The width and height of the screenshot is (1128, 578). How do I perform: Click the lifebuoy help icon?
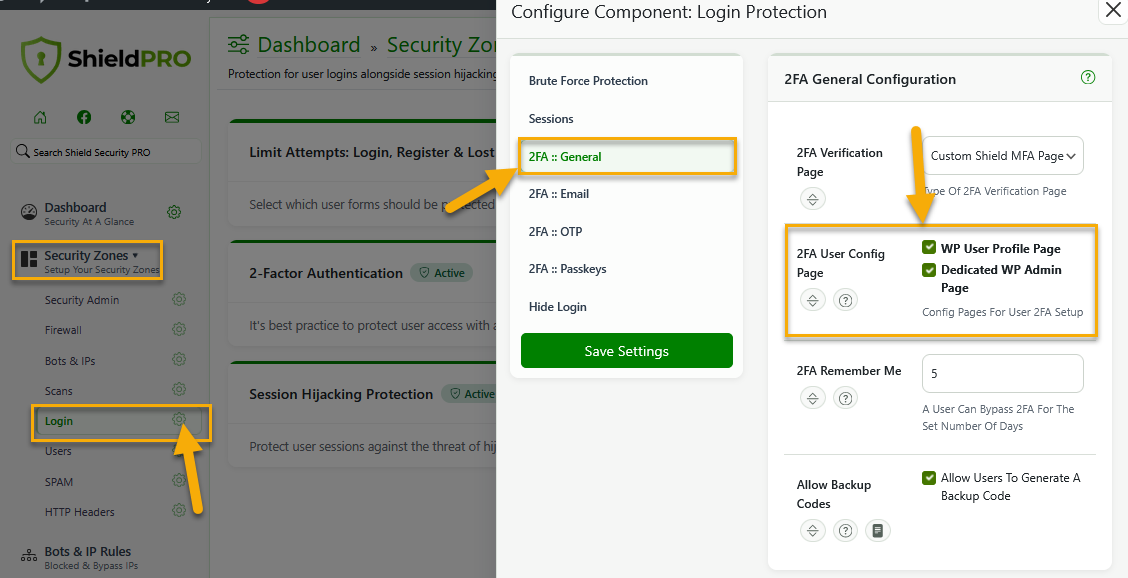point(128,117)
